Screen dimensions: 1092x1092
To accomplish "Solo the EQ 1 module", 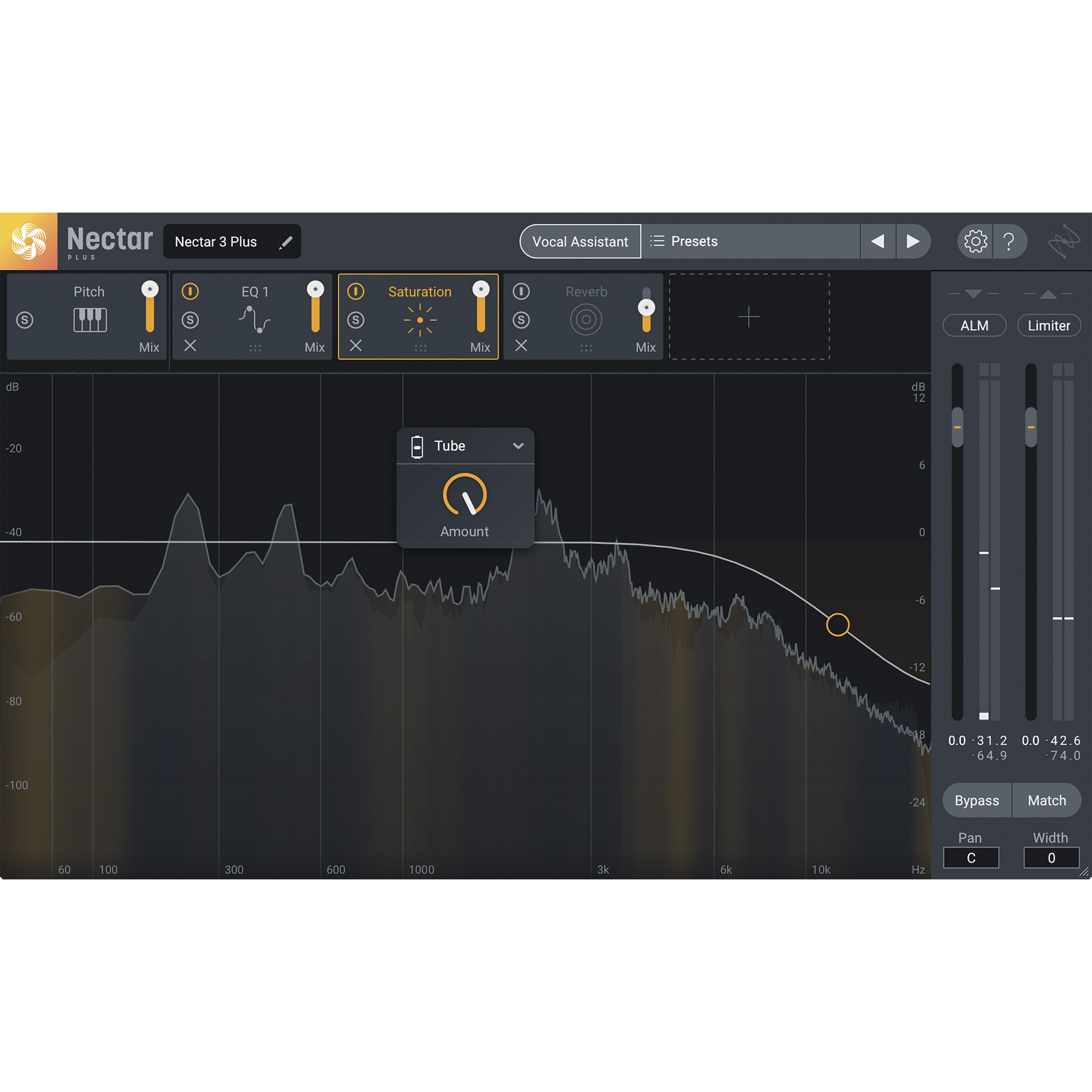I will point(190,320).
